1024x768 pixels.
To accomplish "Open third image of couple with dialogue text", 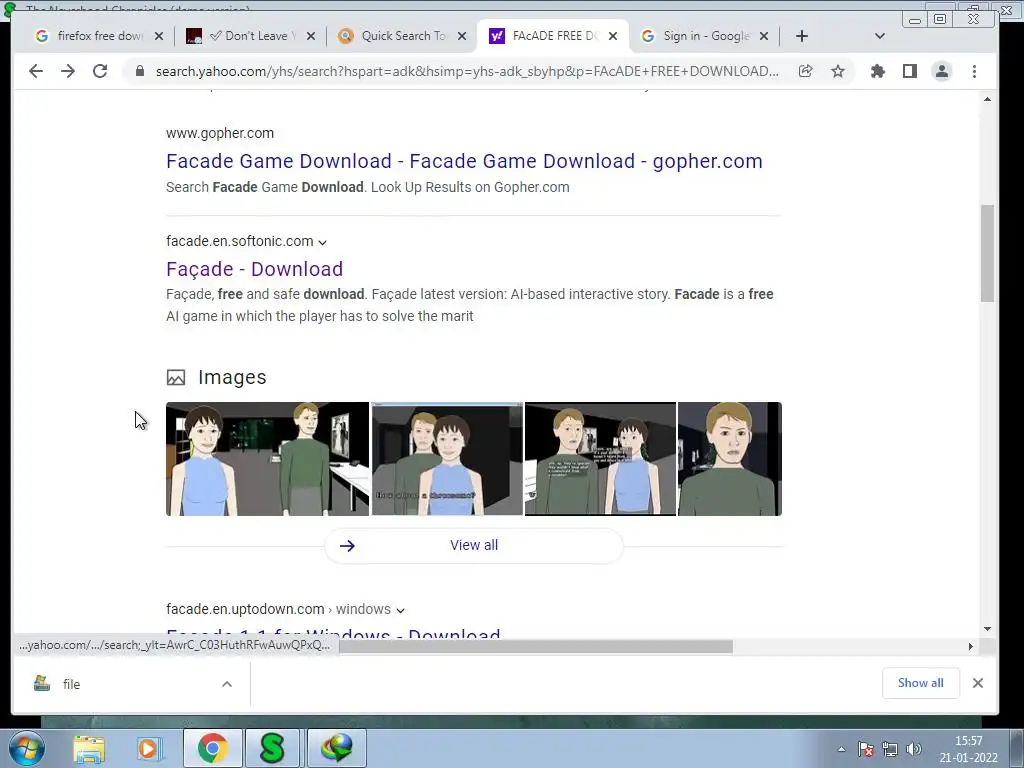I will 600,459.
